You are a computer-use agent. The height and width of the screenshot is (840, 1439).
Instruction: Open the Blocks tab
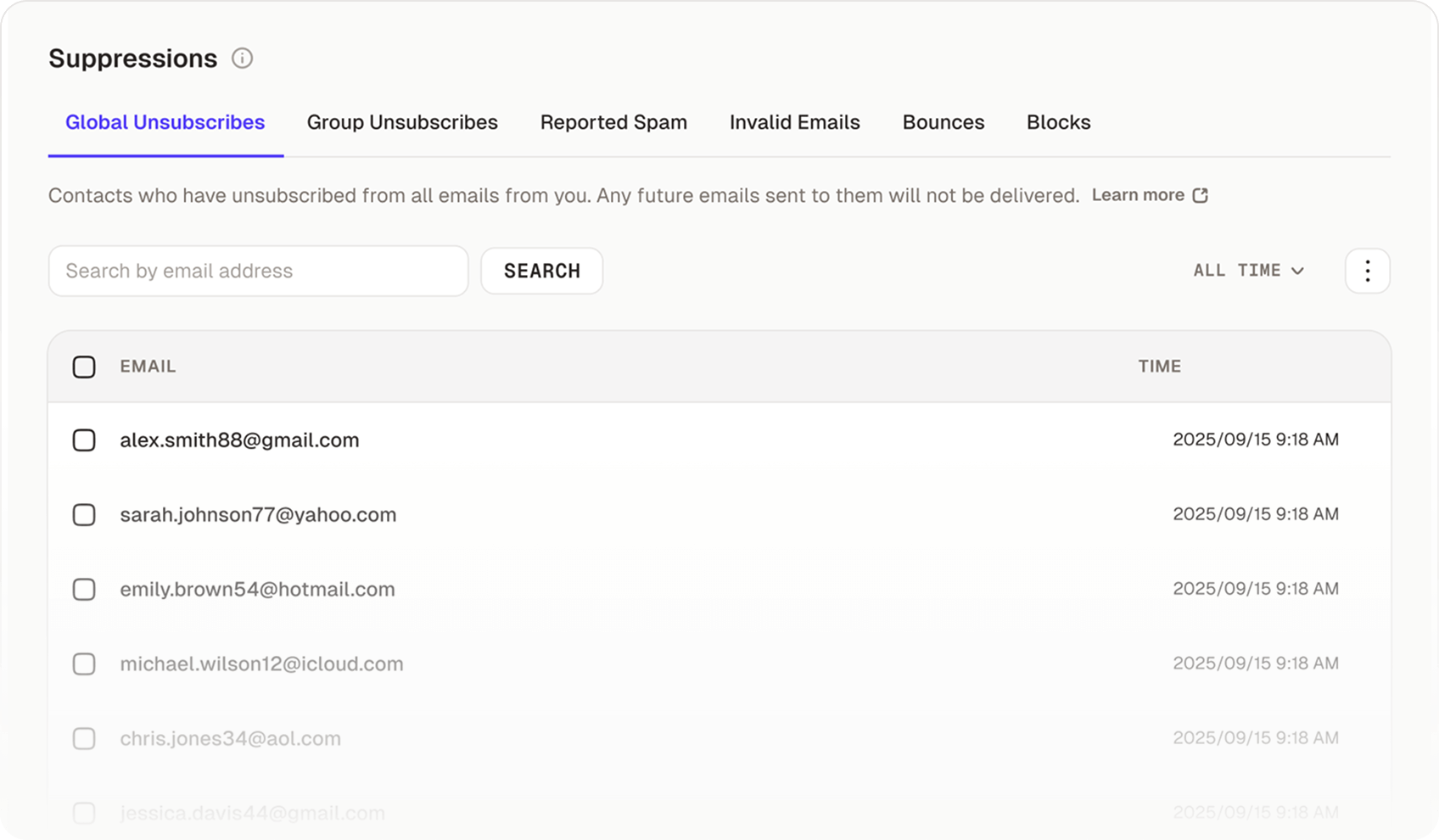point(1058,122)
